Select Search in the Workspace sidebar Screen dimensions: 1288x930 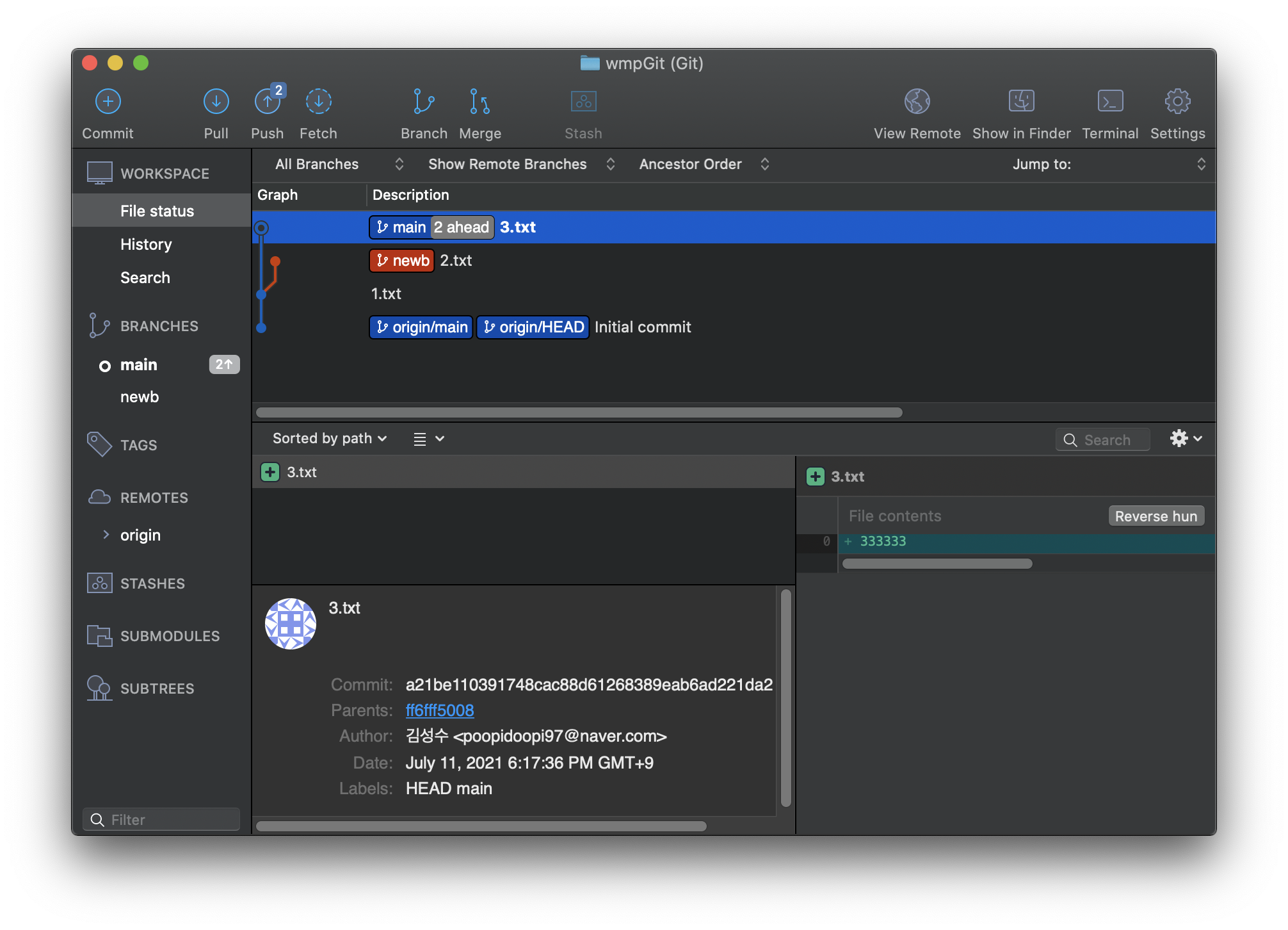click(145, 278)
